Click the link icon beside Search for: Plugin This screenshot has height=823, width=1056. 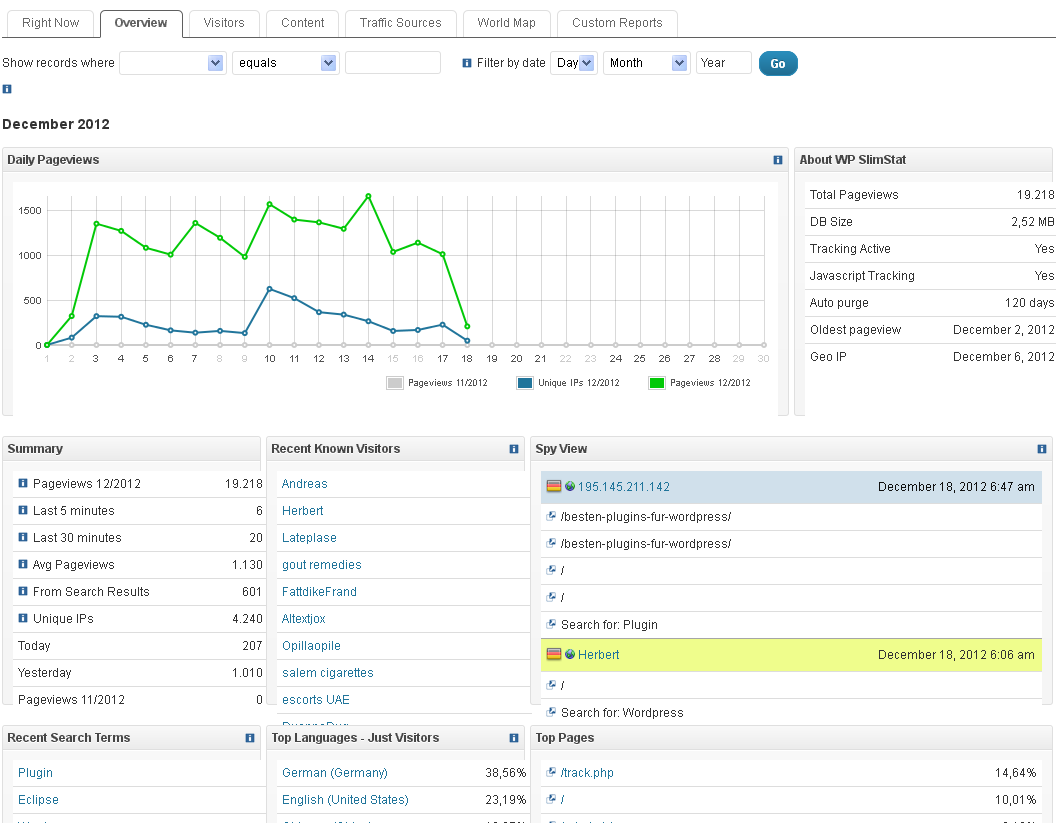coord(551,624)
